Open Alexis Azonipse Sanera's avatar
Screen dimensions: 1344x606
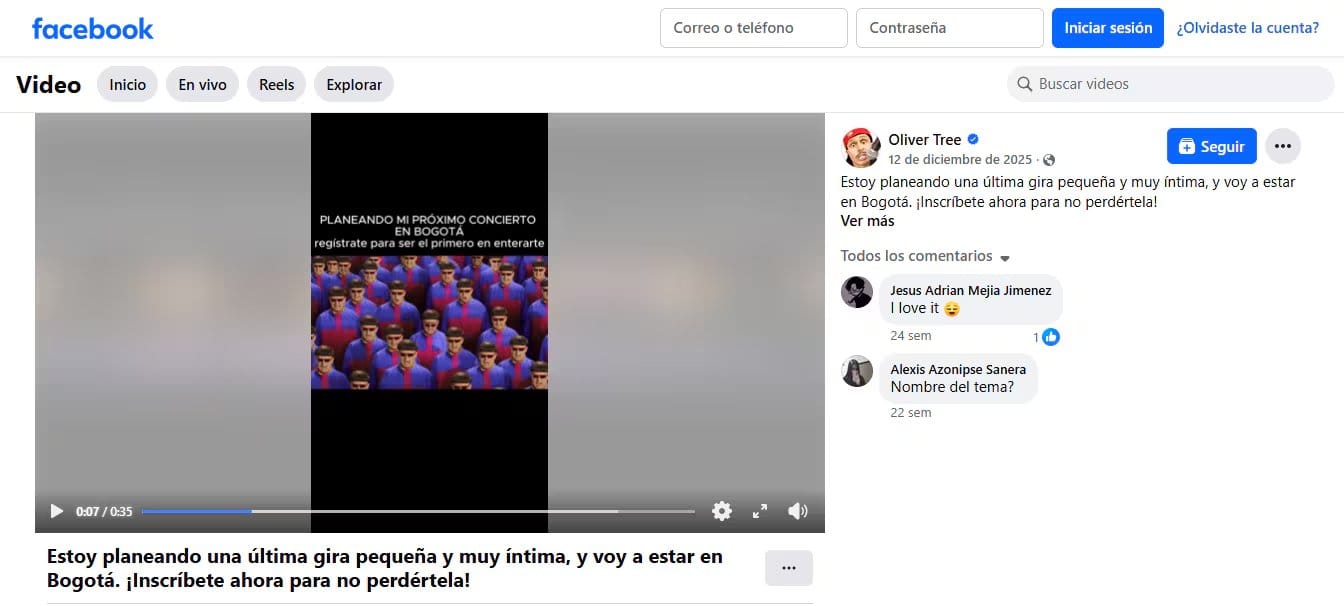pos(857,371)
